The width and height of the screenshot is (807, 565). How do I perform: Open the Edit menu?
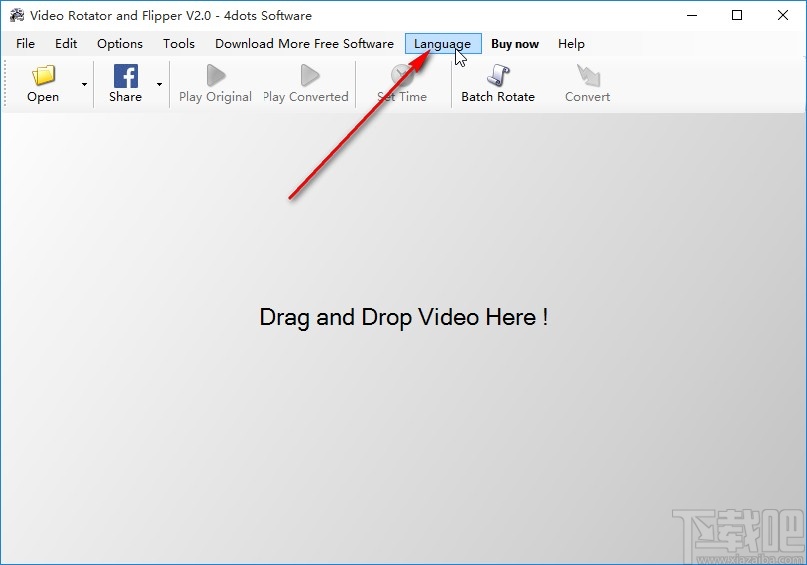pos(66,44)
